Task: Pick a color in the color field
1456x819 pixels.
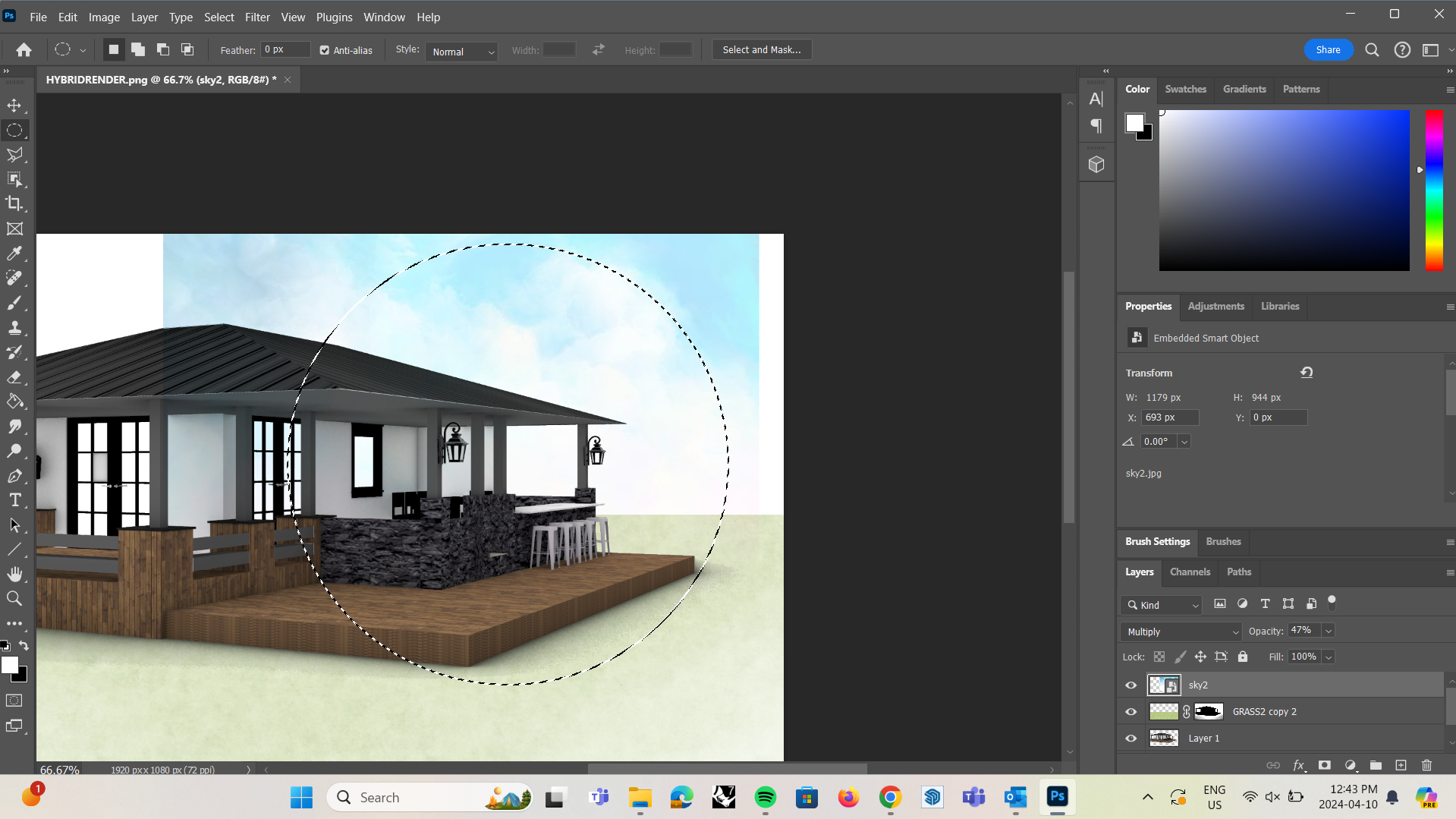Action: 1284,191
